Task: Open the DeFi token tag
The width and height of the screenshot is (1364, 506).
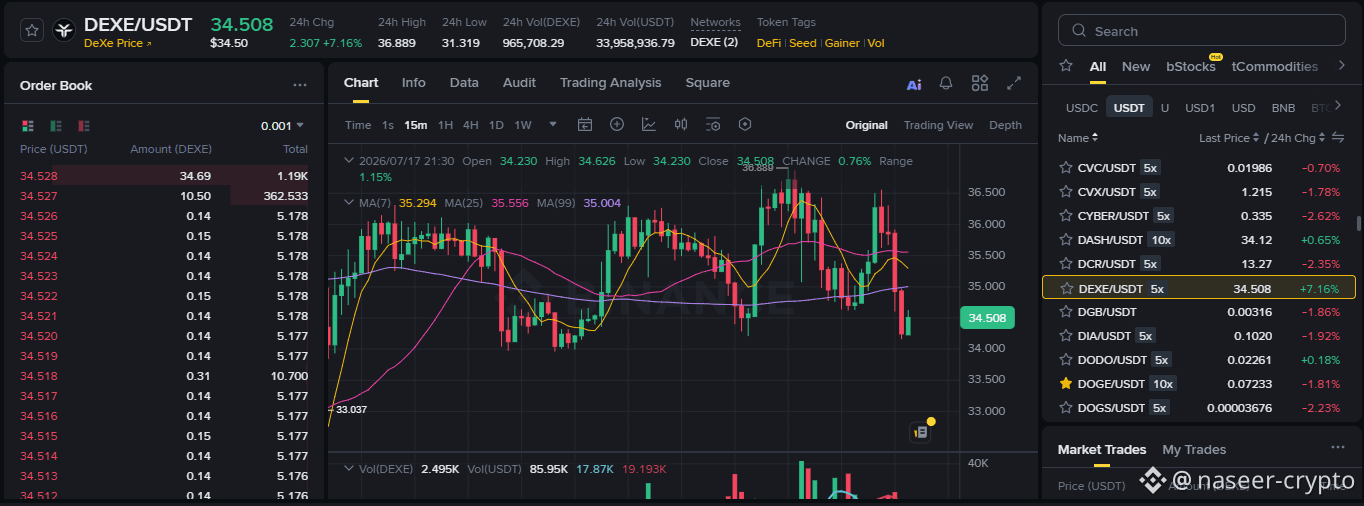Action: (x=769, y=43)
